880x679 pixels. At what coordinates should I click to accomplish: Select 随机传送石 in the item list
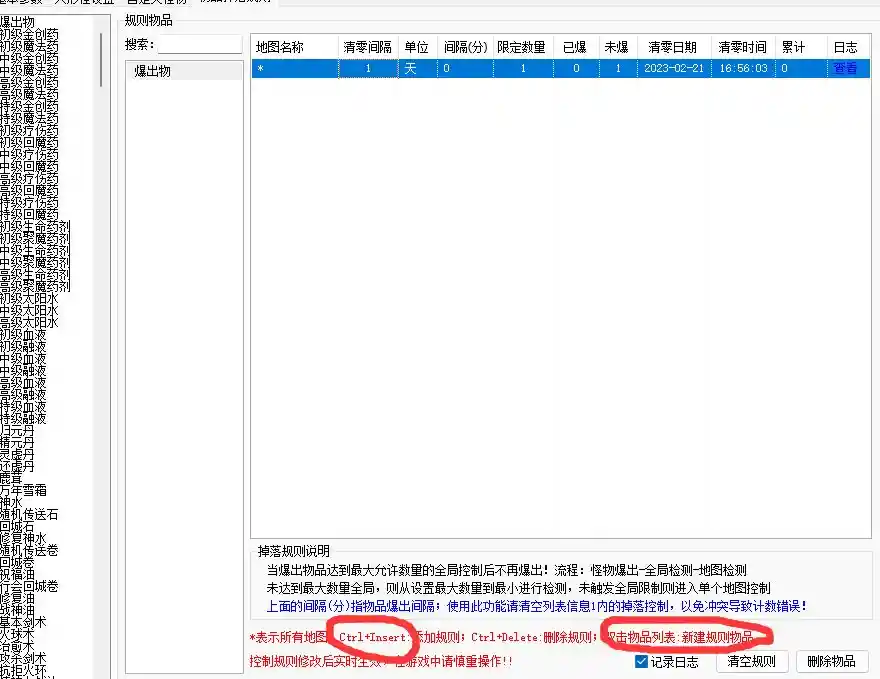[29, 515]
